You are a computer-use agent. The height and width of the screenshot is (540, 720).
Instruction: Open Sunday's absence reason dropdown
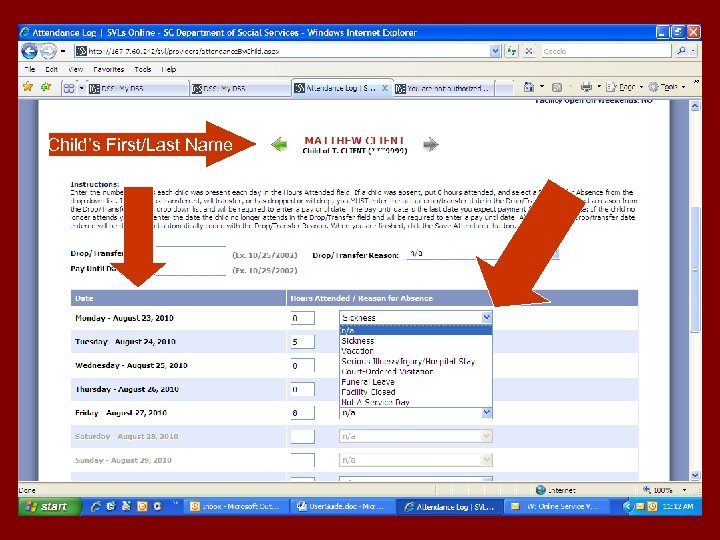pyautogui.click(x=486, y=460)
